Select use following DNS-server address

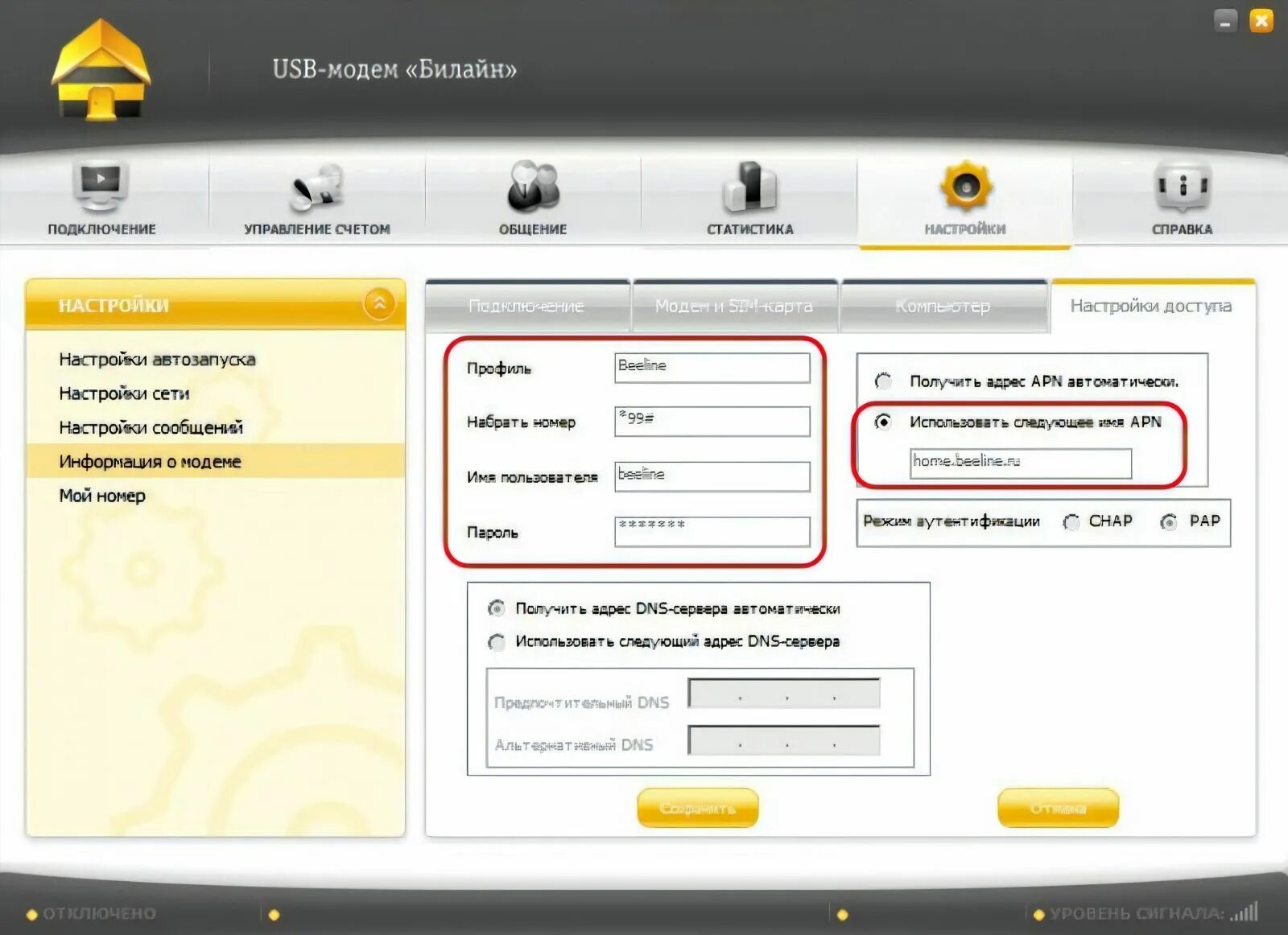coord(497,641)
